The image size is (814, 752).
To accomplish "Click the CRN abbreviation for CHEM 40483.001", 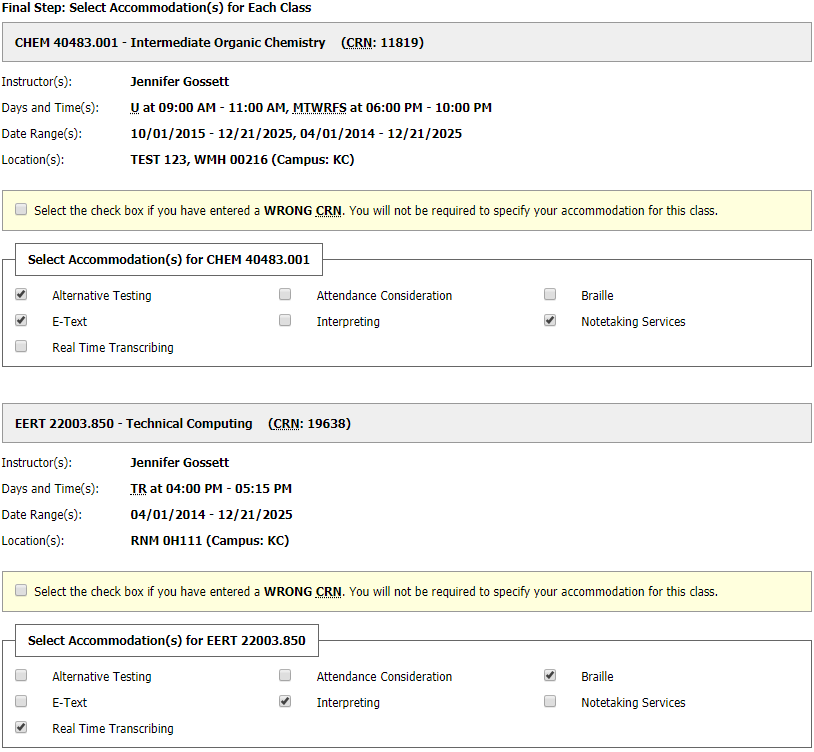I will click(x=357, y=42).
